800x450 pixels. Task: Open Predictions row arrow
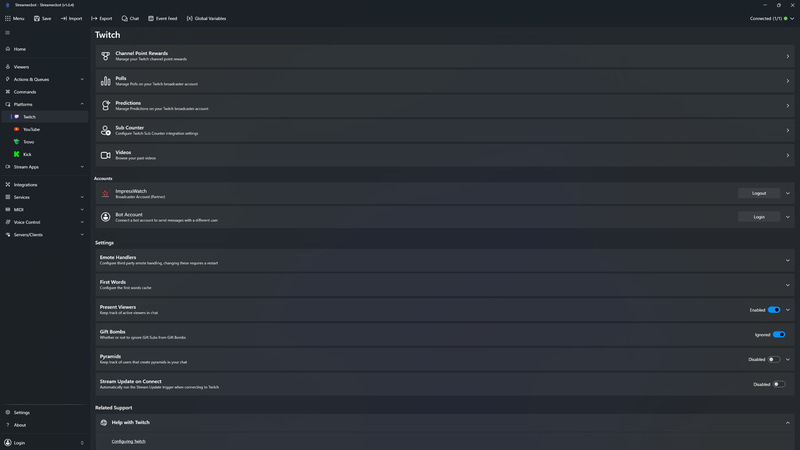tap(788, 106)
